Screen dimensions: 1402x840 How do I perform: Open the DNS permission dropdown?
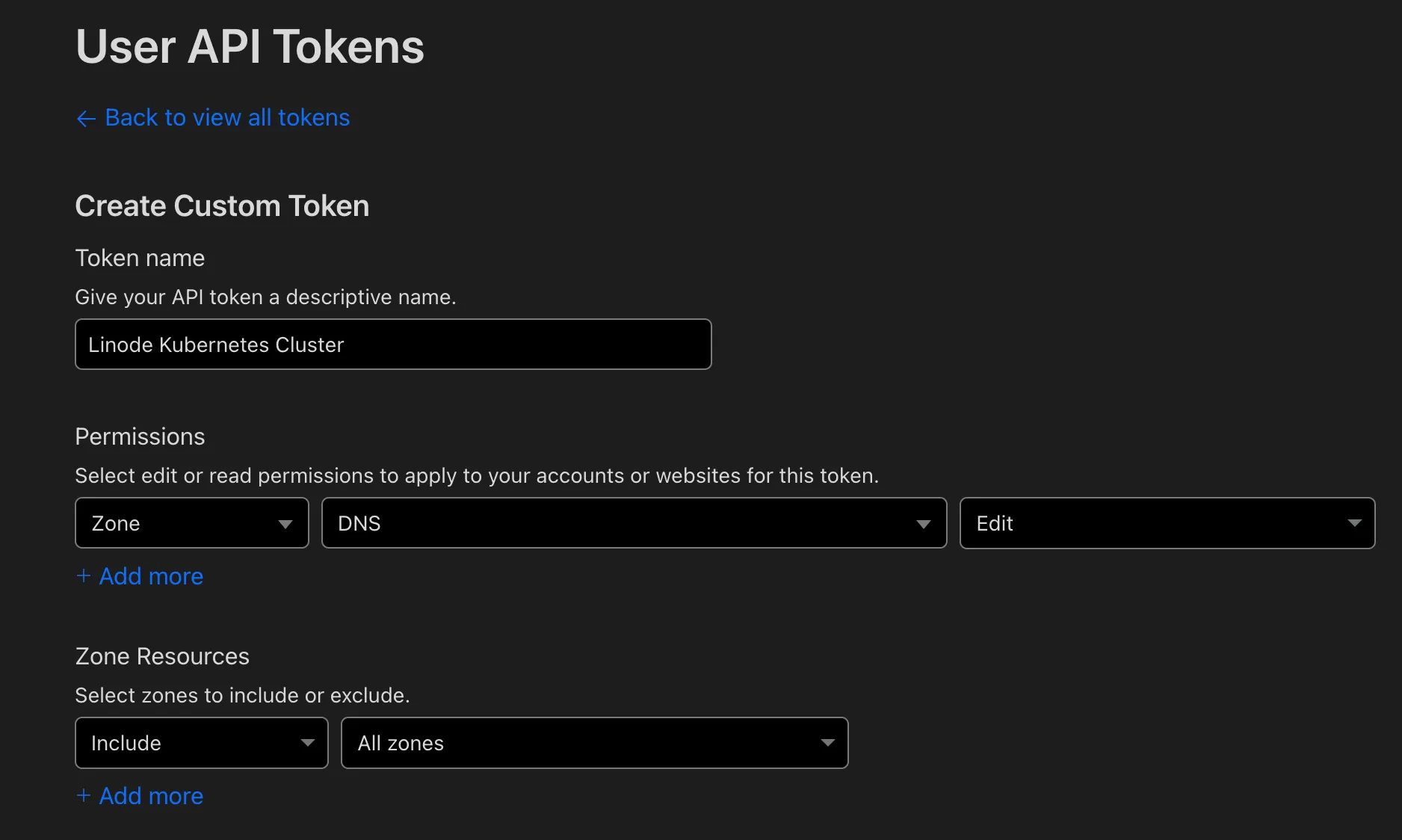(634, 523)
